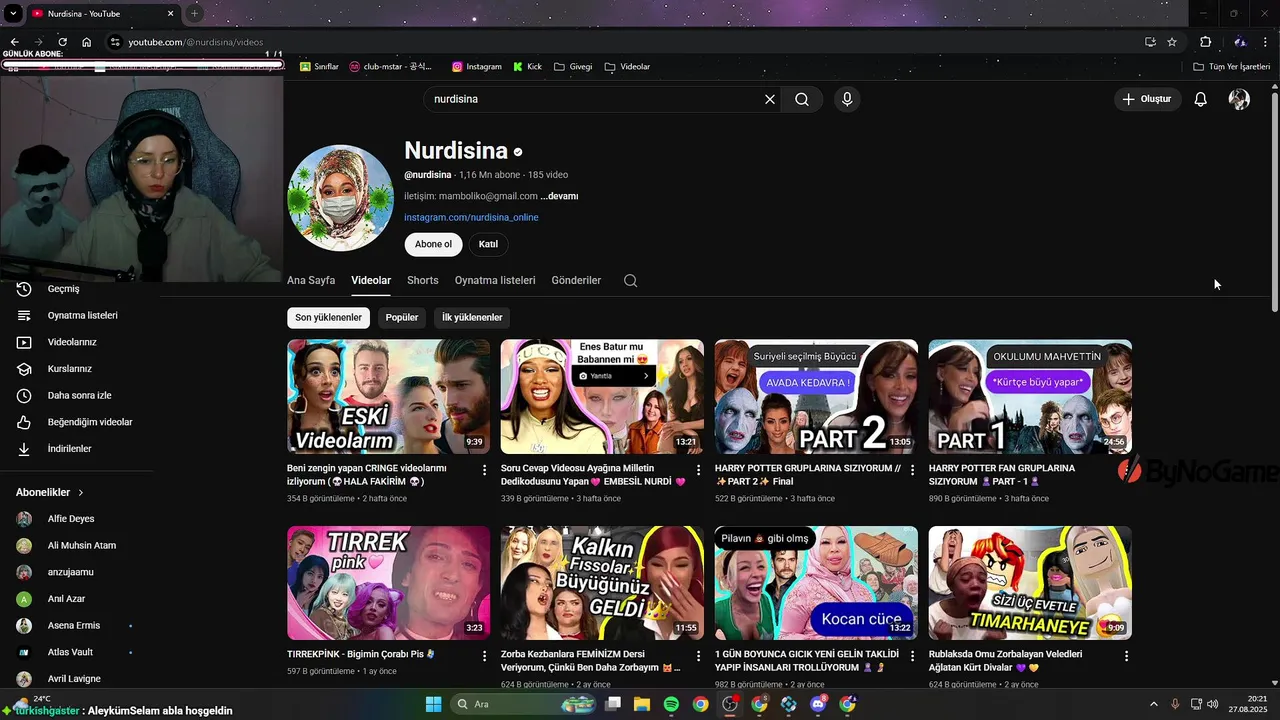The height and width of the screenshot is (720, 1280).
Task: Click the page vertical scrollbar
Action: point(1274,203)
